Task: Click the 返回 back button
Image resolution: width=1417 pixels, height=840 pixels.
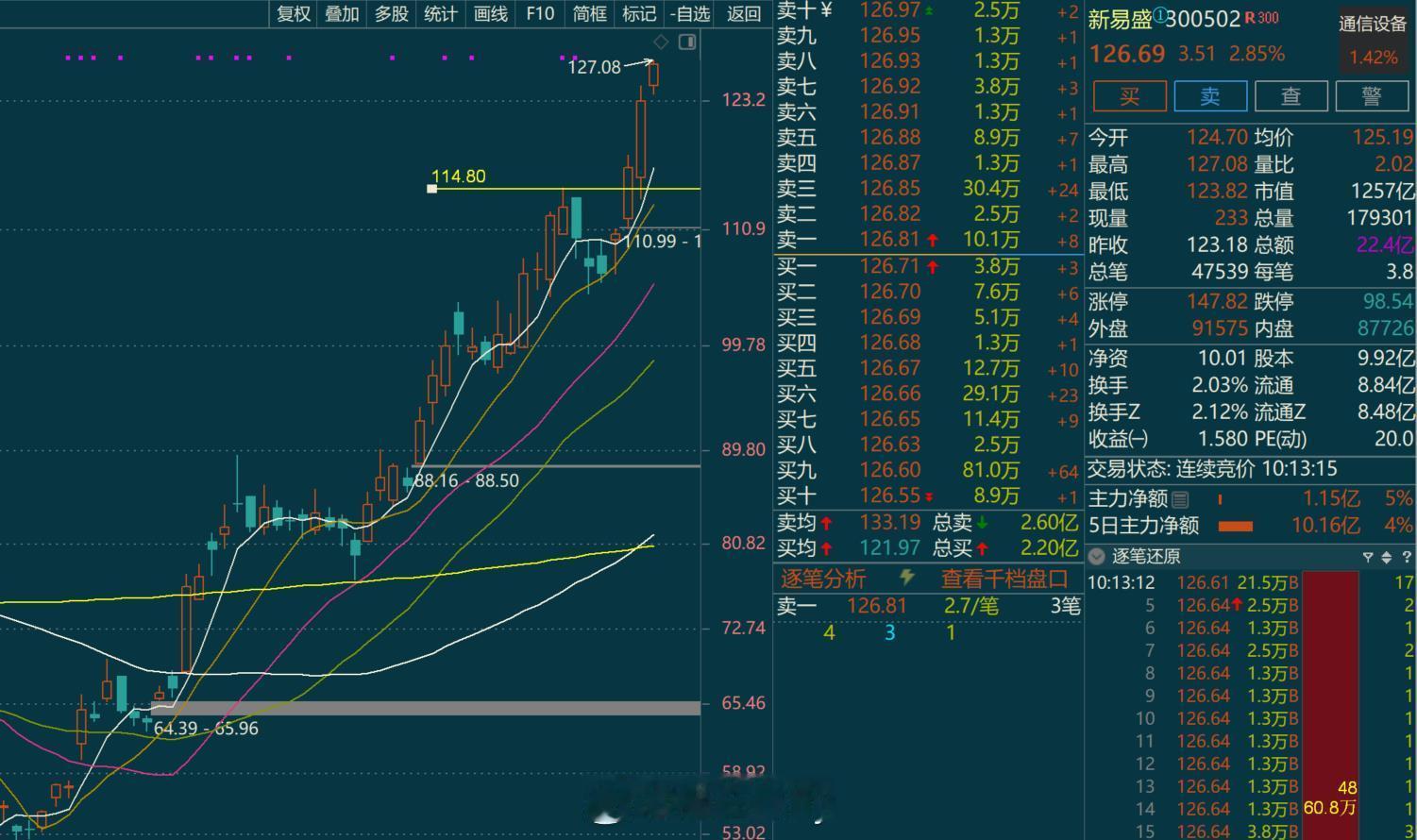Action: point(744,13)
